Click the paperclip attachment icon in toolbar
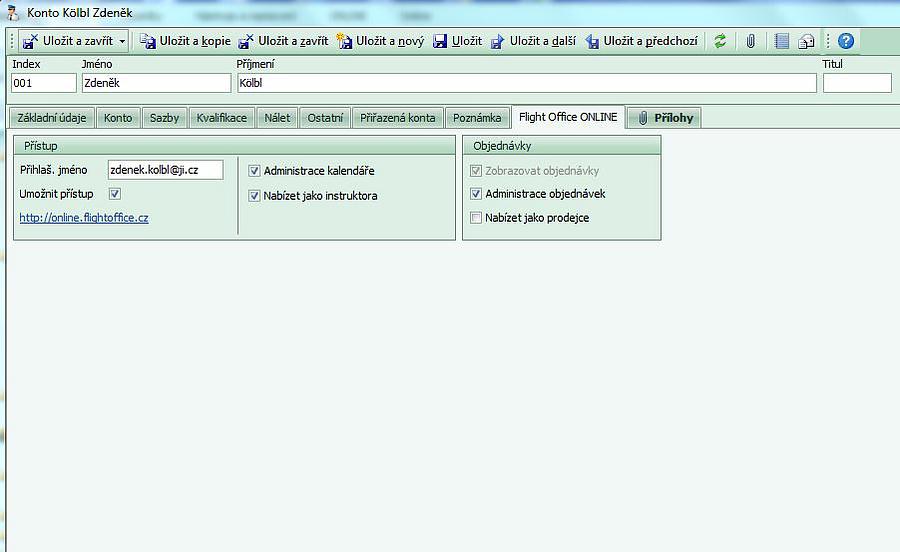This screenshot has height=552, width=900. click(x=750, y=41)
